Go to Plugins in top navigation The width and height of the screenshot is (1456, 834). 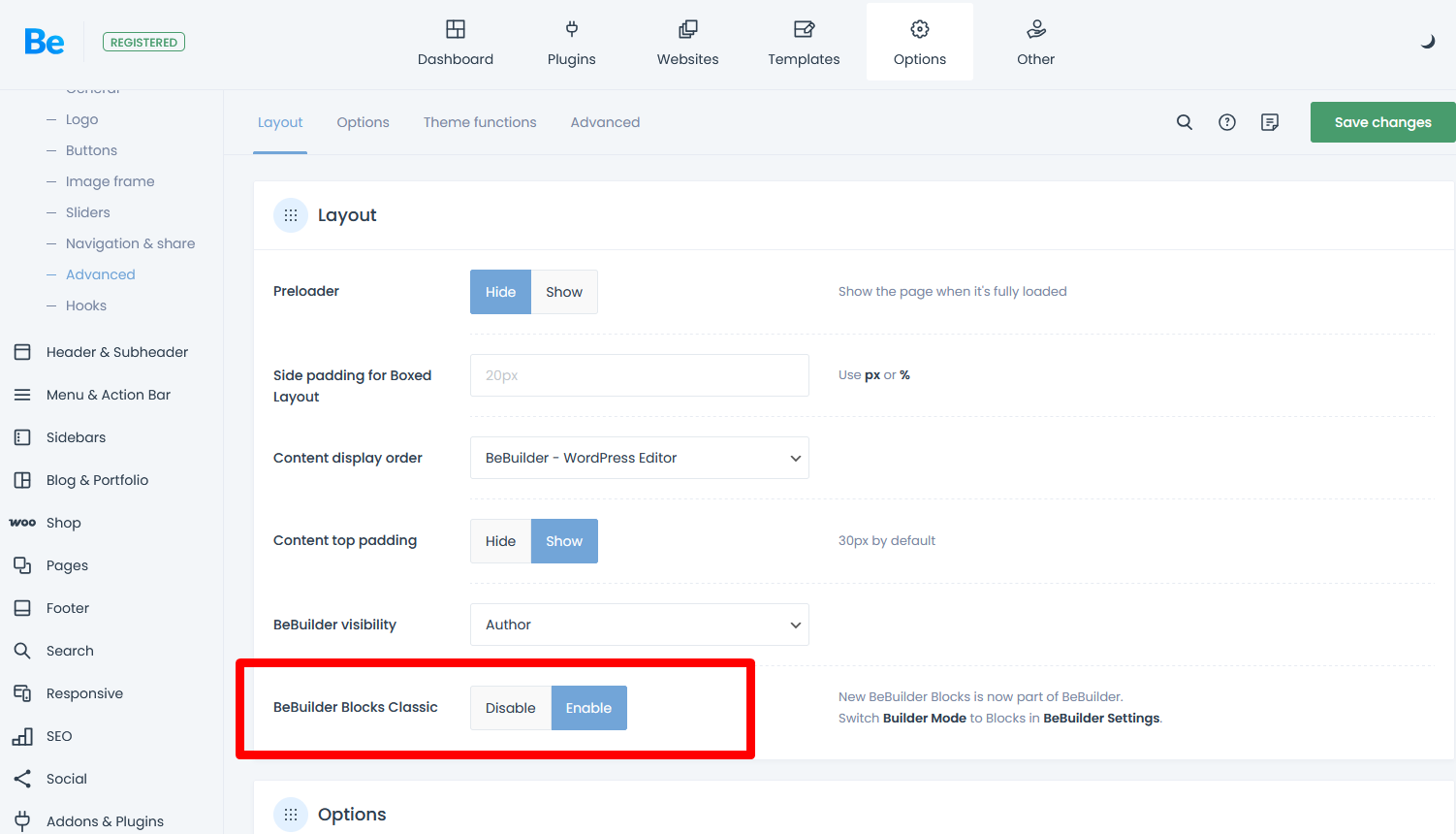pyautogui.click(x=571, y=44)
